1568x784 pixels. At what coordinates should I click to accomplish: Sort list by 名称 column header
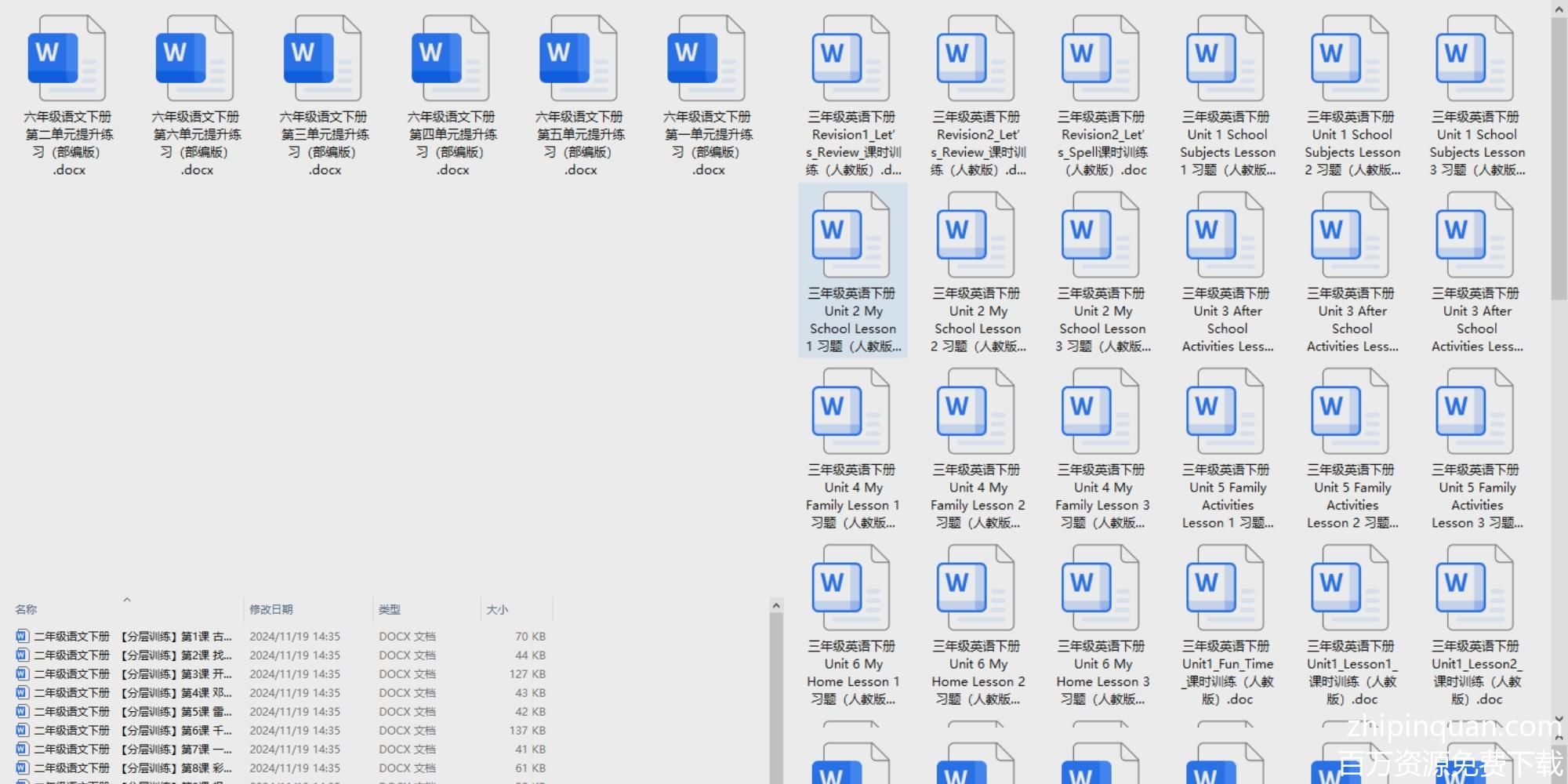(27, 609)
